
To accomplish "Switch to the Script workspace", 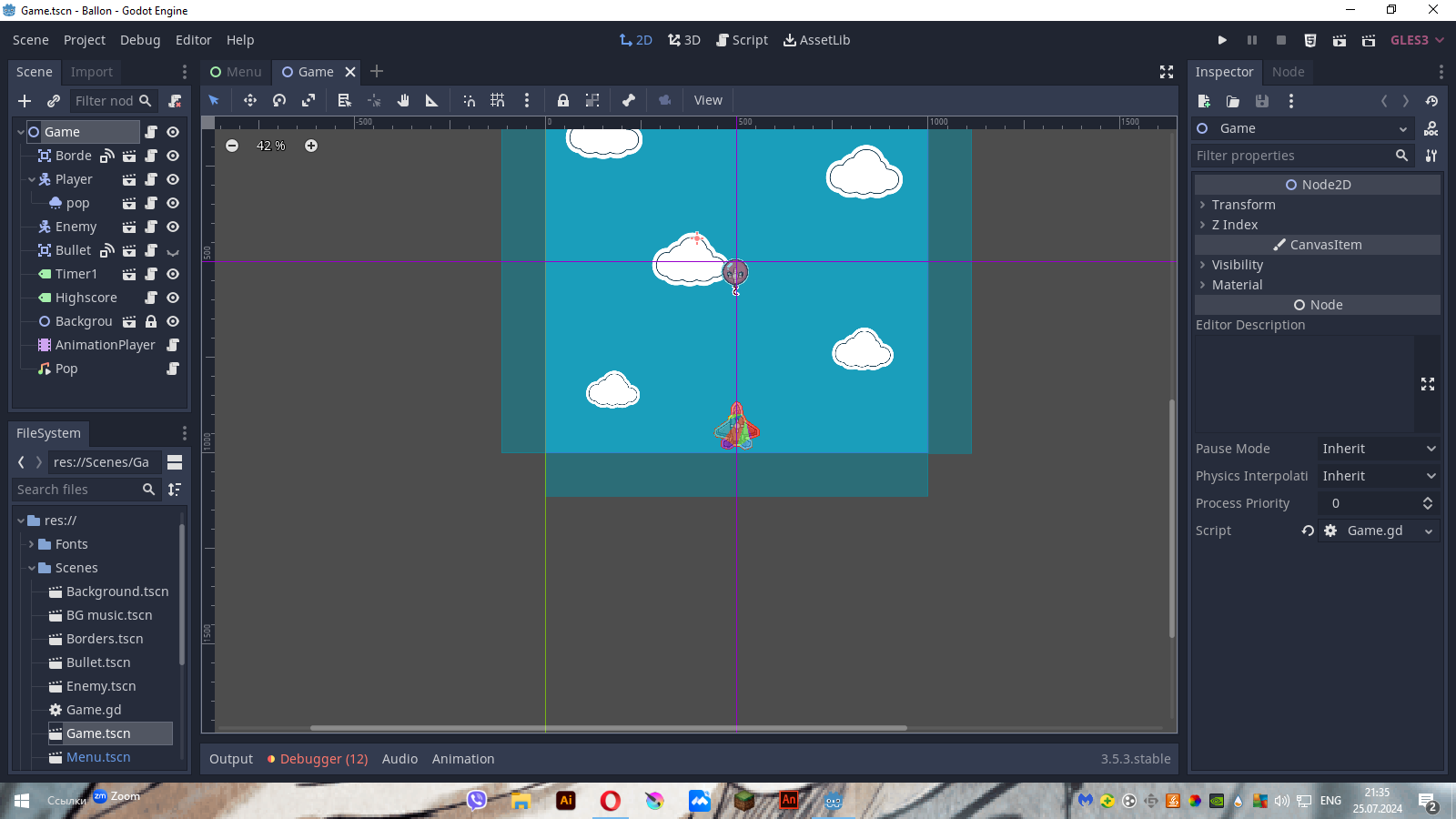I will (x=742, y=39).
